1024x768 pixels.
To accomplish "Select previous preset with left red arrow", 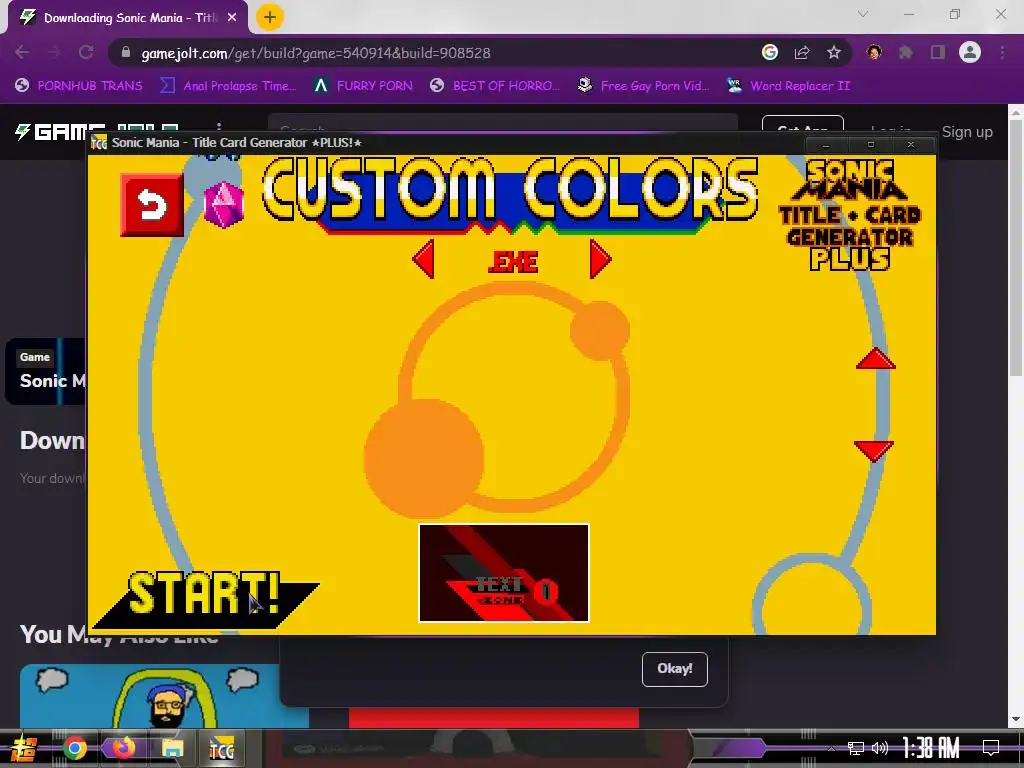I will pos(424,259).
